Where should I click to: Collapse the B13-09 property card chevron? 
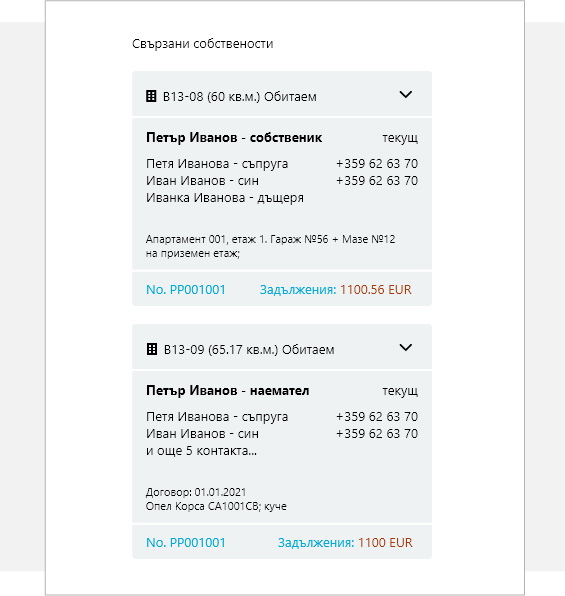click(406, 347)
